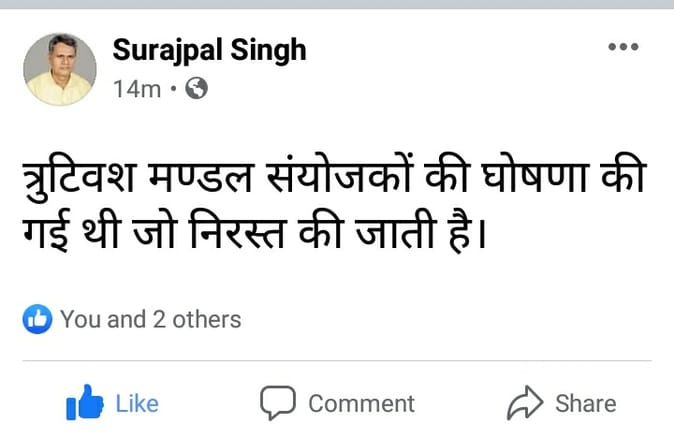
Task: Open Surajpal Singh's profile picture
Action: [x=60, y=69]
